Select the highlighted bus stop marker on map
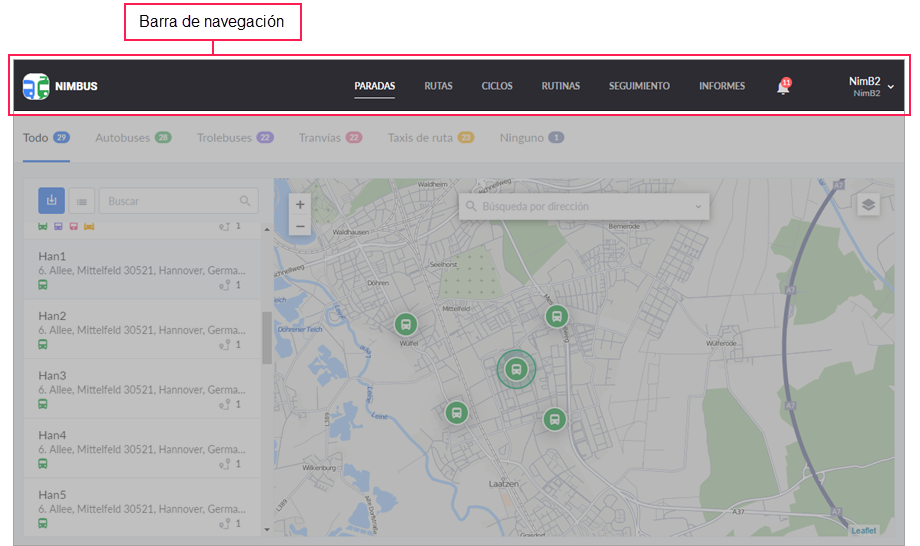The image size is (920, 546). click(516, 369)
